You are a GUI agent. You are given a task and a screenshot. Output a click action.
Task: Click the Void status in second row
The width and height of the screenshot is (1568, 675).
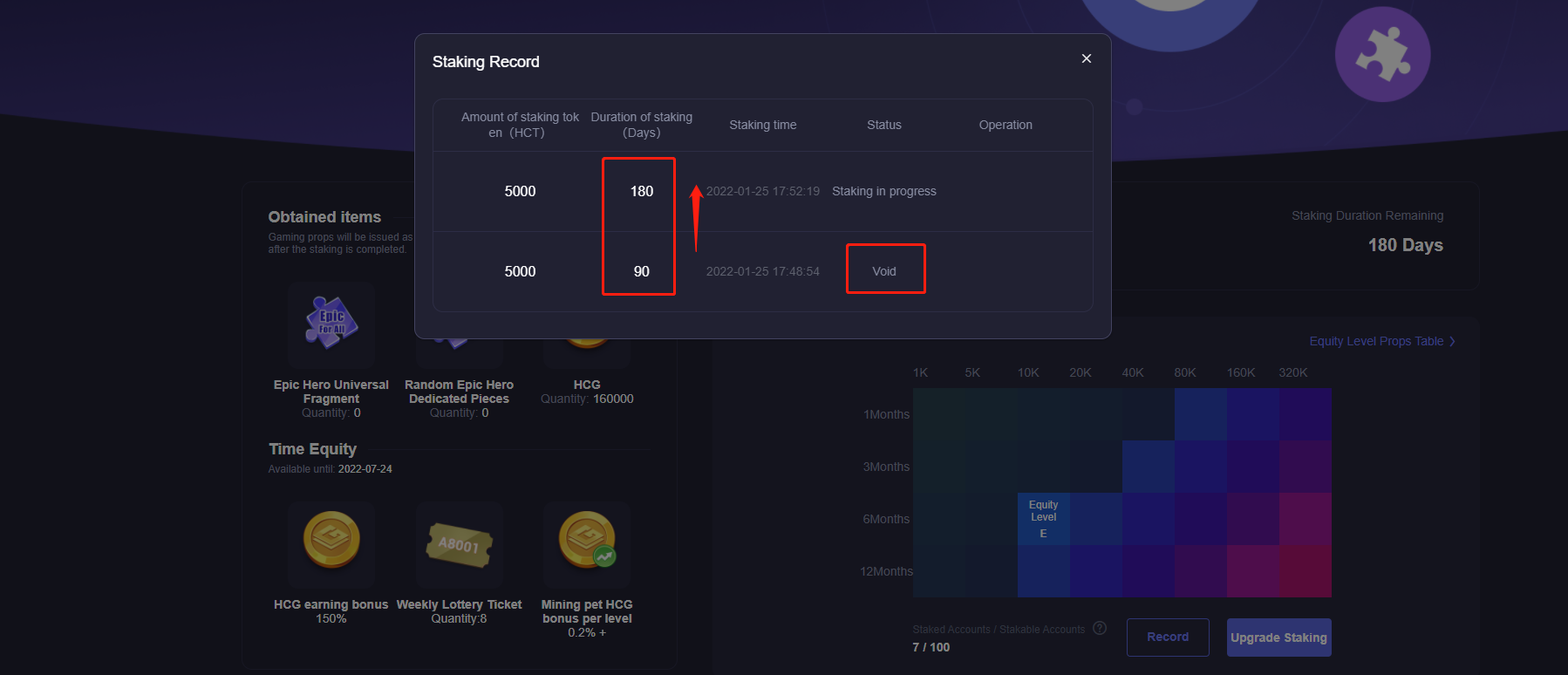click(884, 271)
